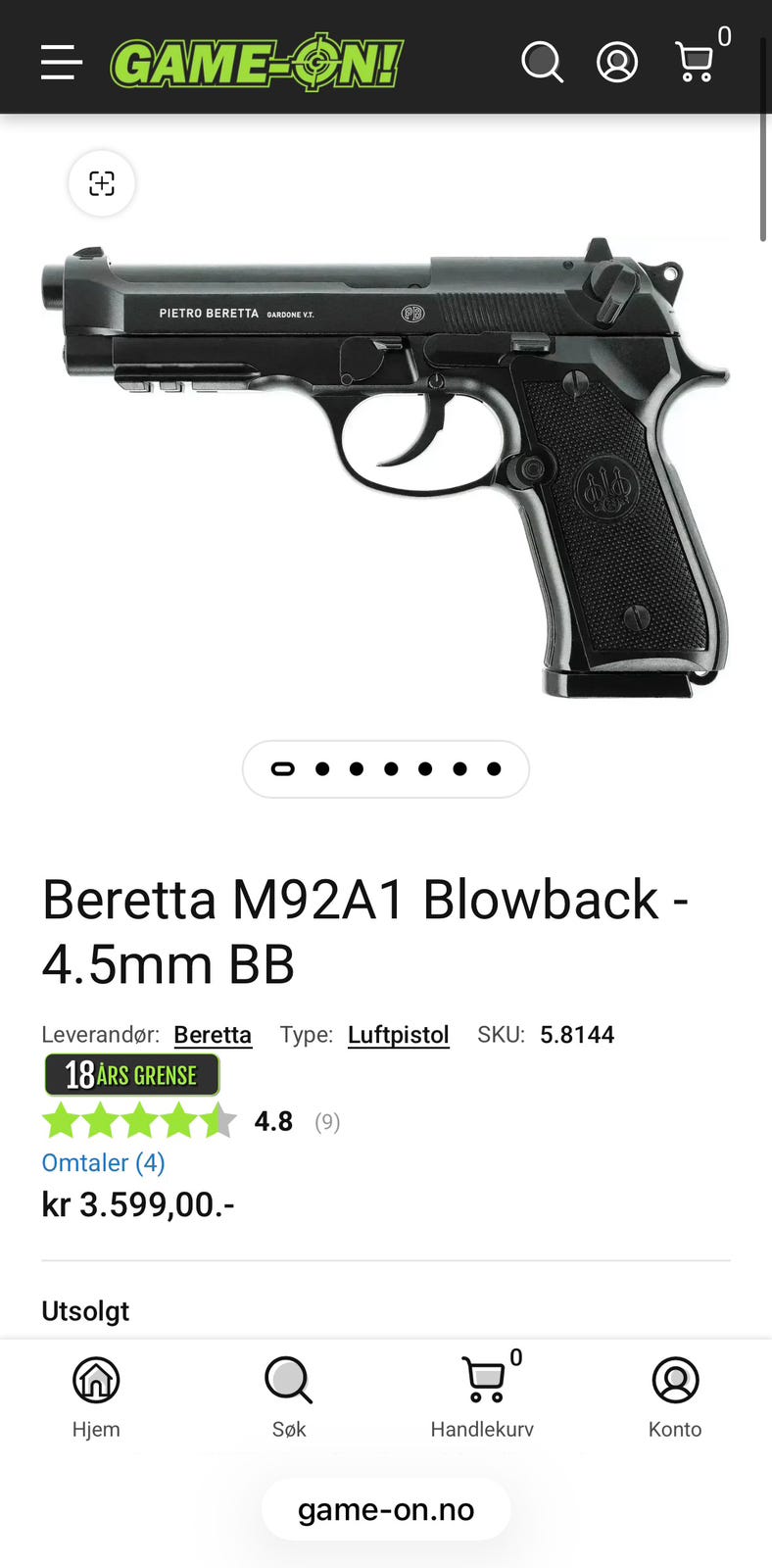Tap the game-on.no address pill
The width and height of the screenshot is (772, 1568).
pos(386,1509)
